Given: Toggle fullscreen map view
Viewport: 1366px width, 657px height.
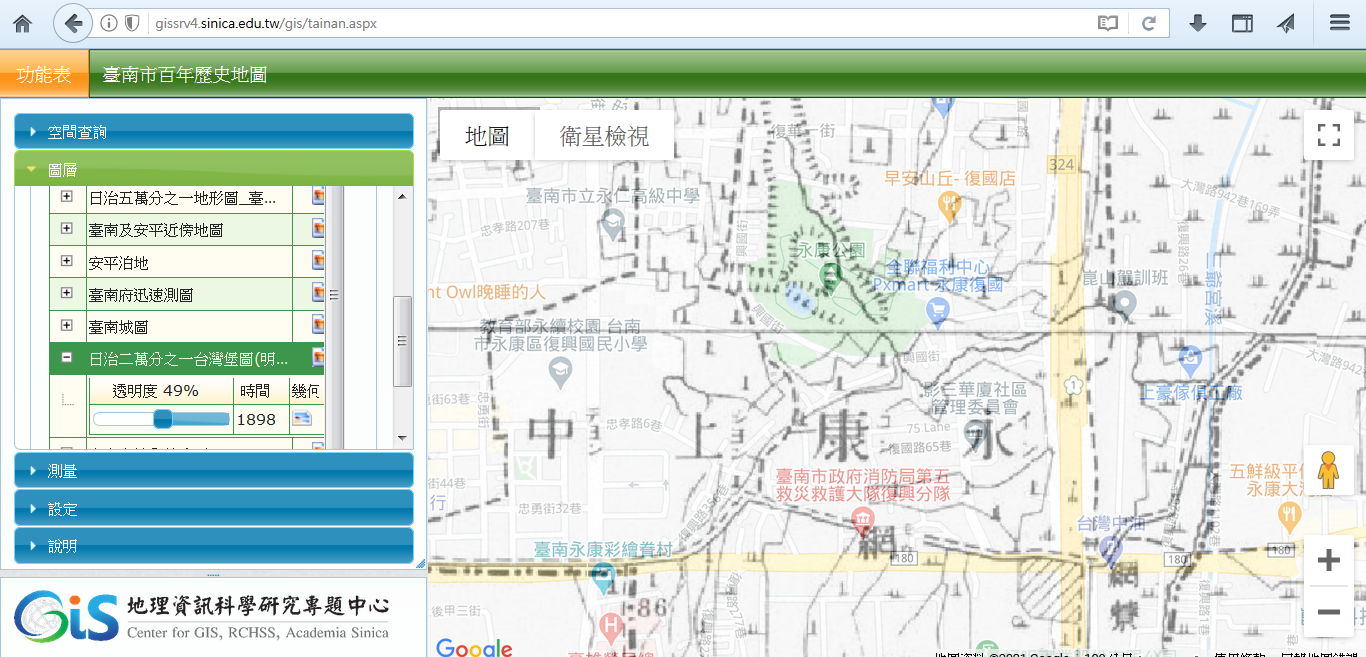Looking at the screenshot, I should tap(1328, 135).
